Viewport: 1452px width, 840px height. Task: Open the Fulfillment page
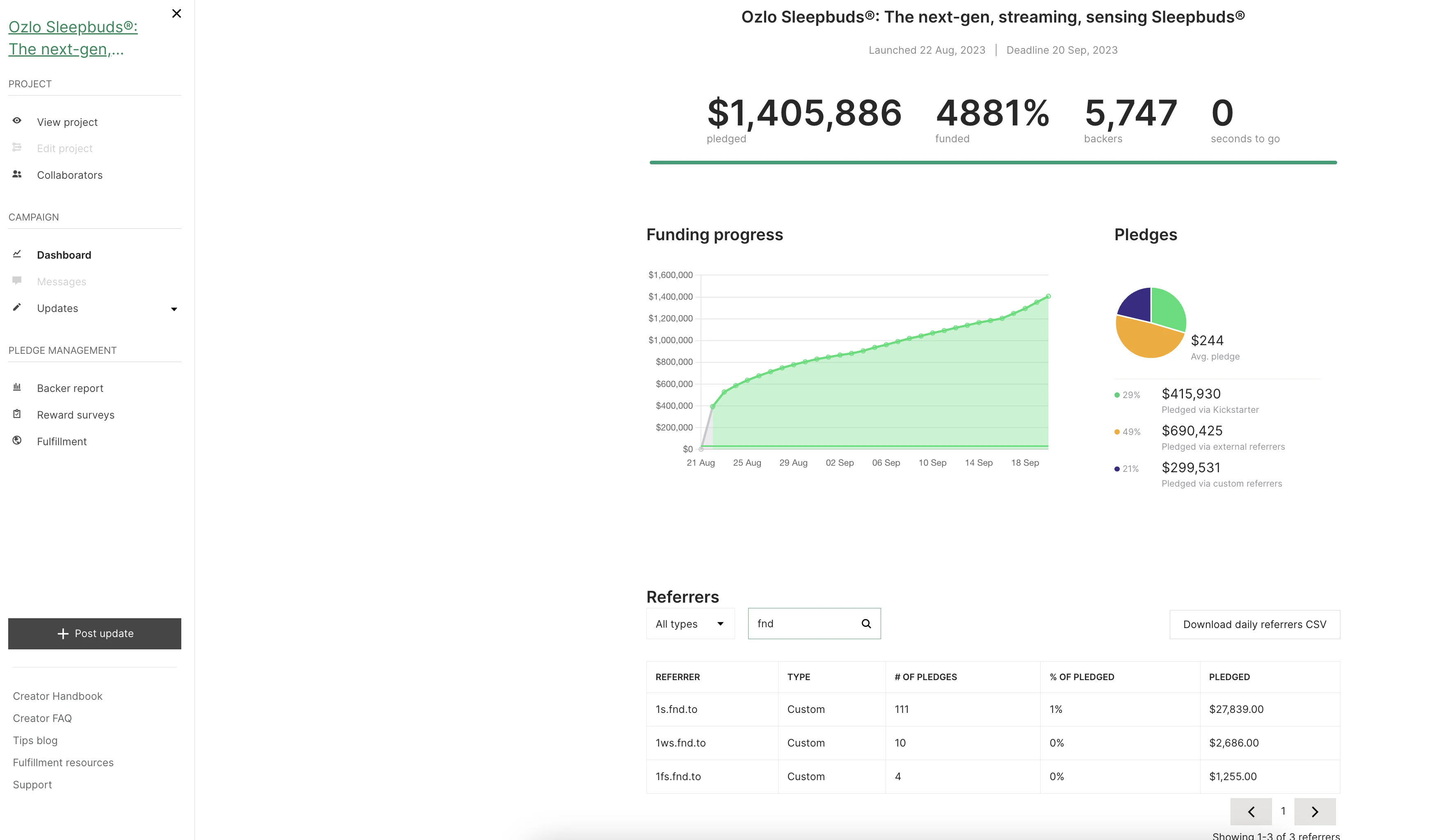pyautogui.click(x=62, y=442)
